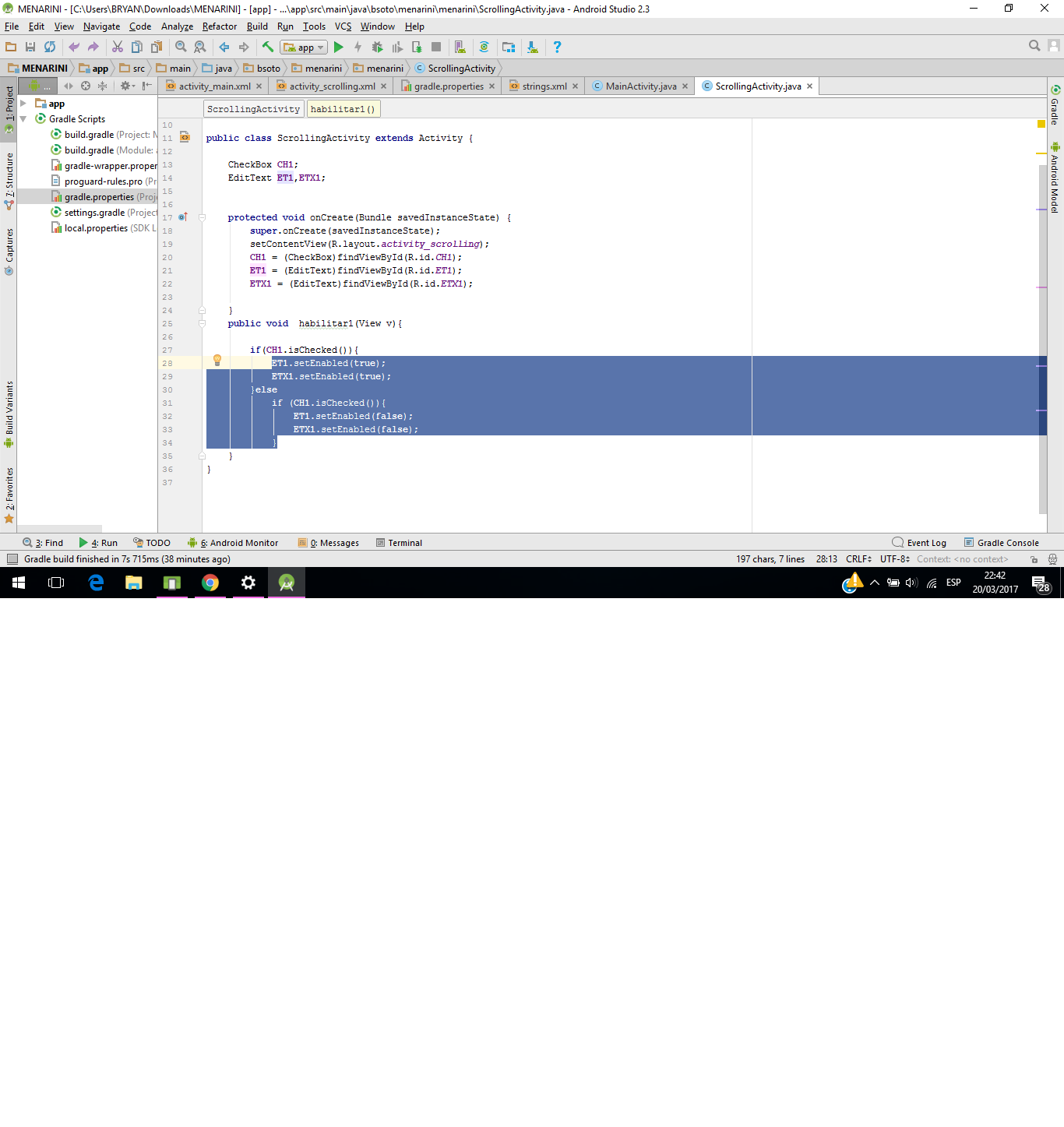Debug the app with the bug icon
1064x1127 pixels.
point(378,48)
